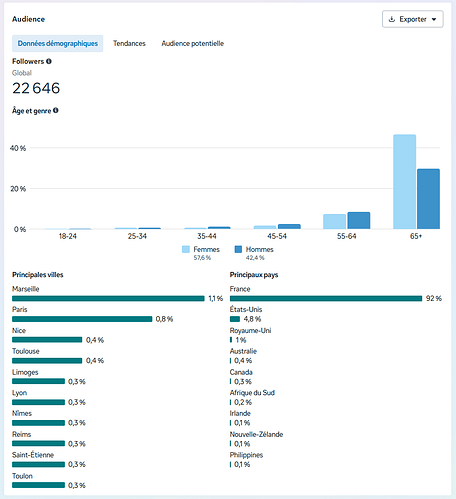
Task: Click the Marseille city name
Action: click(x=26, y=289)
